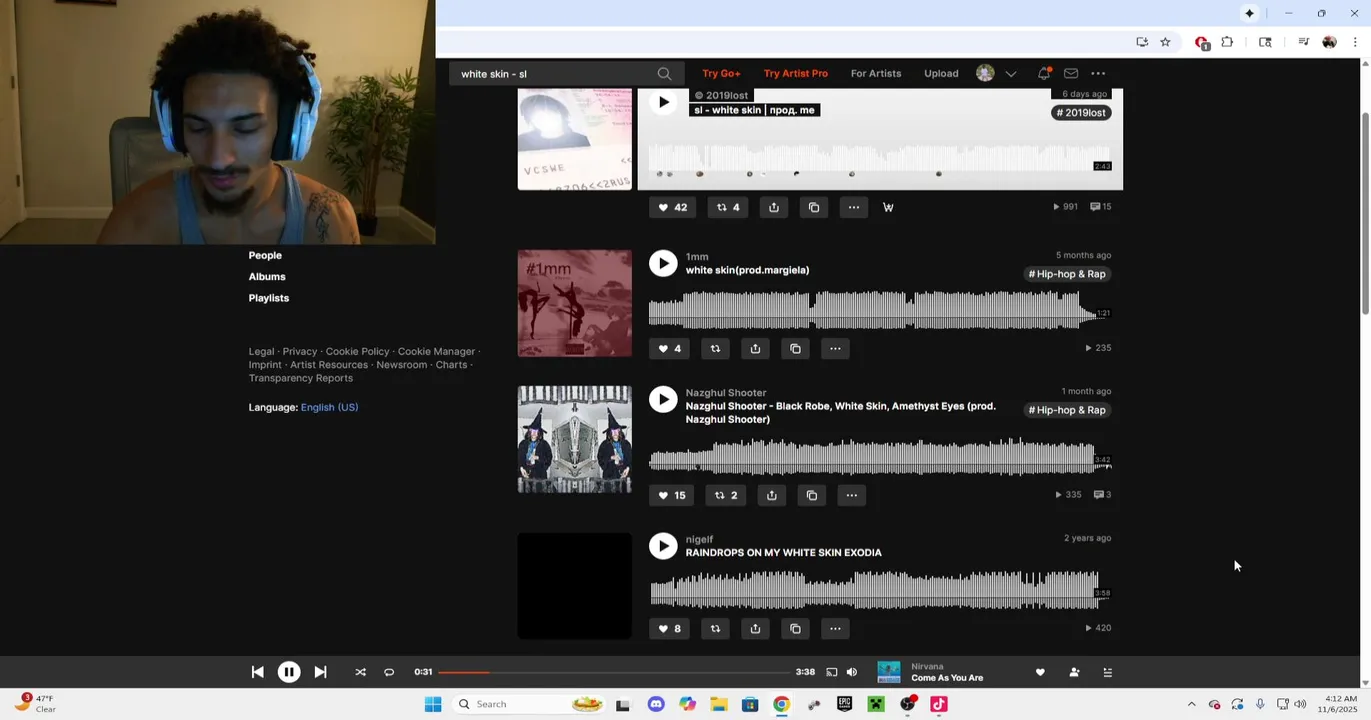
Task: Open the Hip-hop & Rap tag on 1mm track
Action: point(1067,274)
